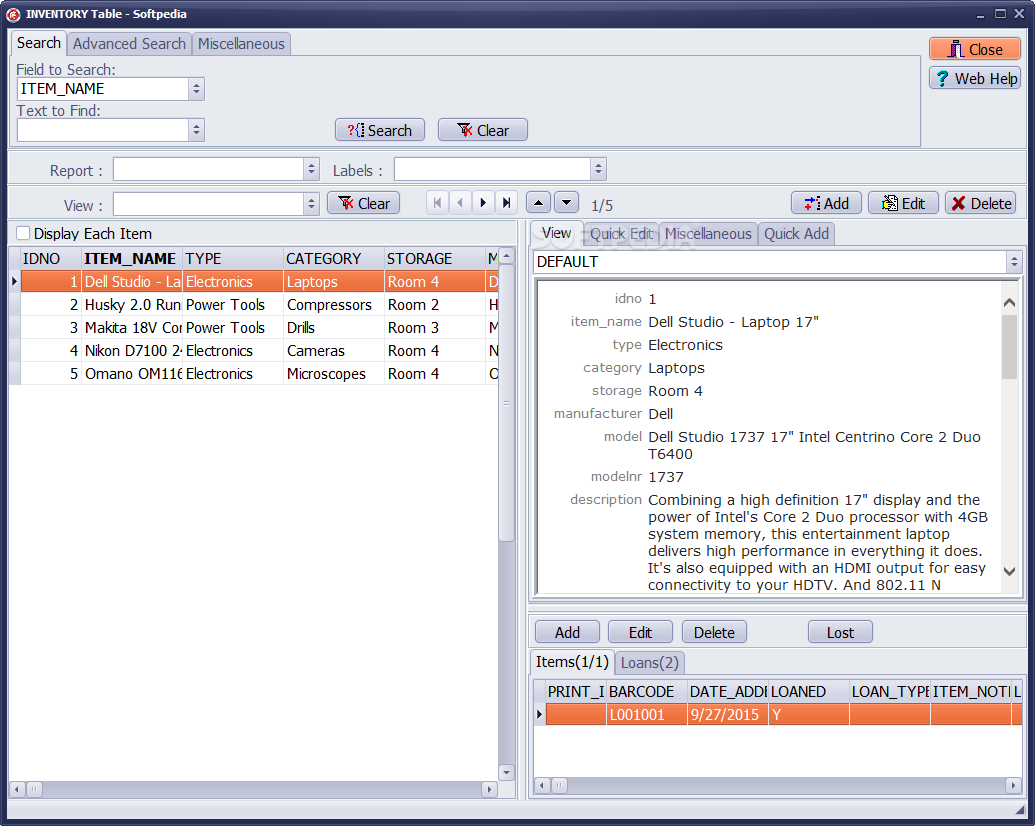Open the Loans(2) tab

click(x=650, y=662)
